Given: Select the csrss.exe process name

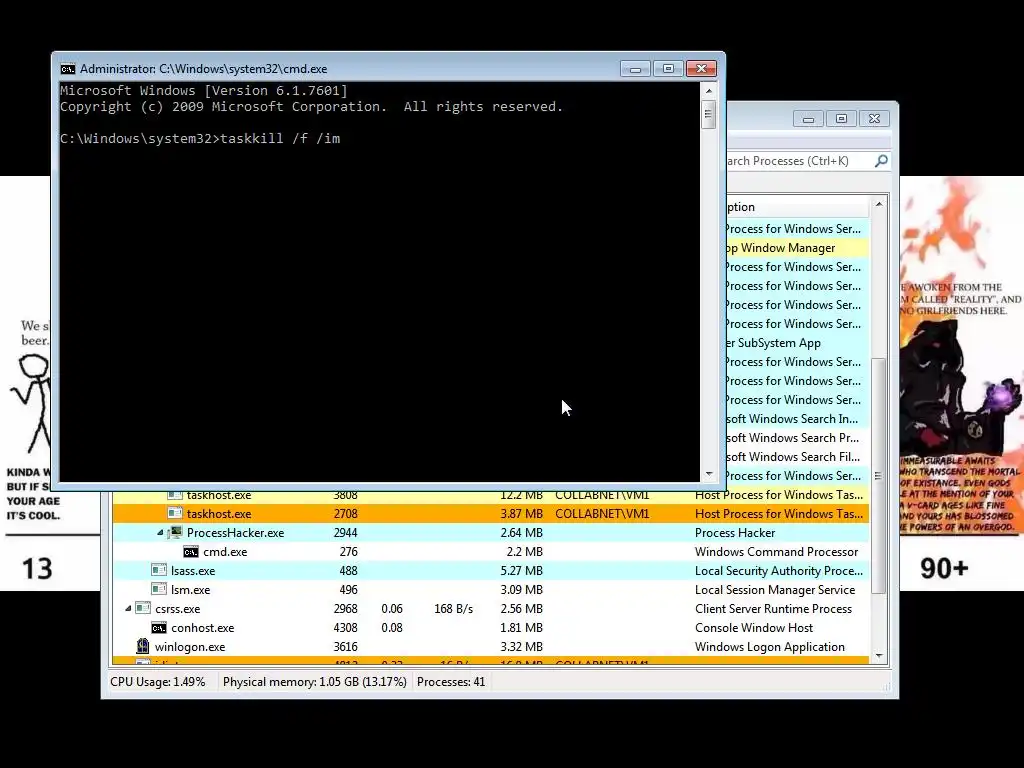Looking at the screenshot, I should [178, 609].
